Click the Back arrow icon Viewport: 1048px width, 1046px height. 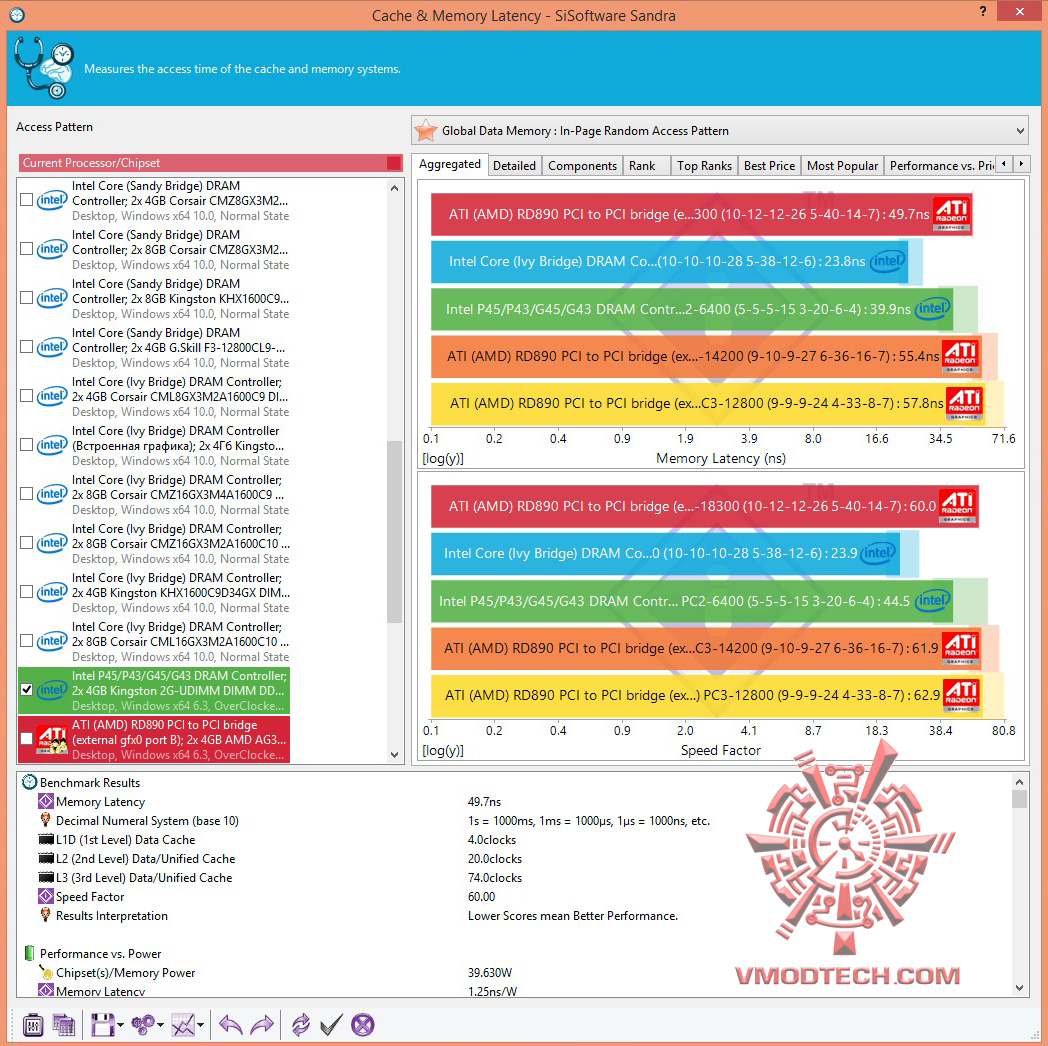(x=231, y=1024)
